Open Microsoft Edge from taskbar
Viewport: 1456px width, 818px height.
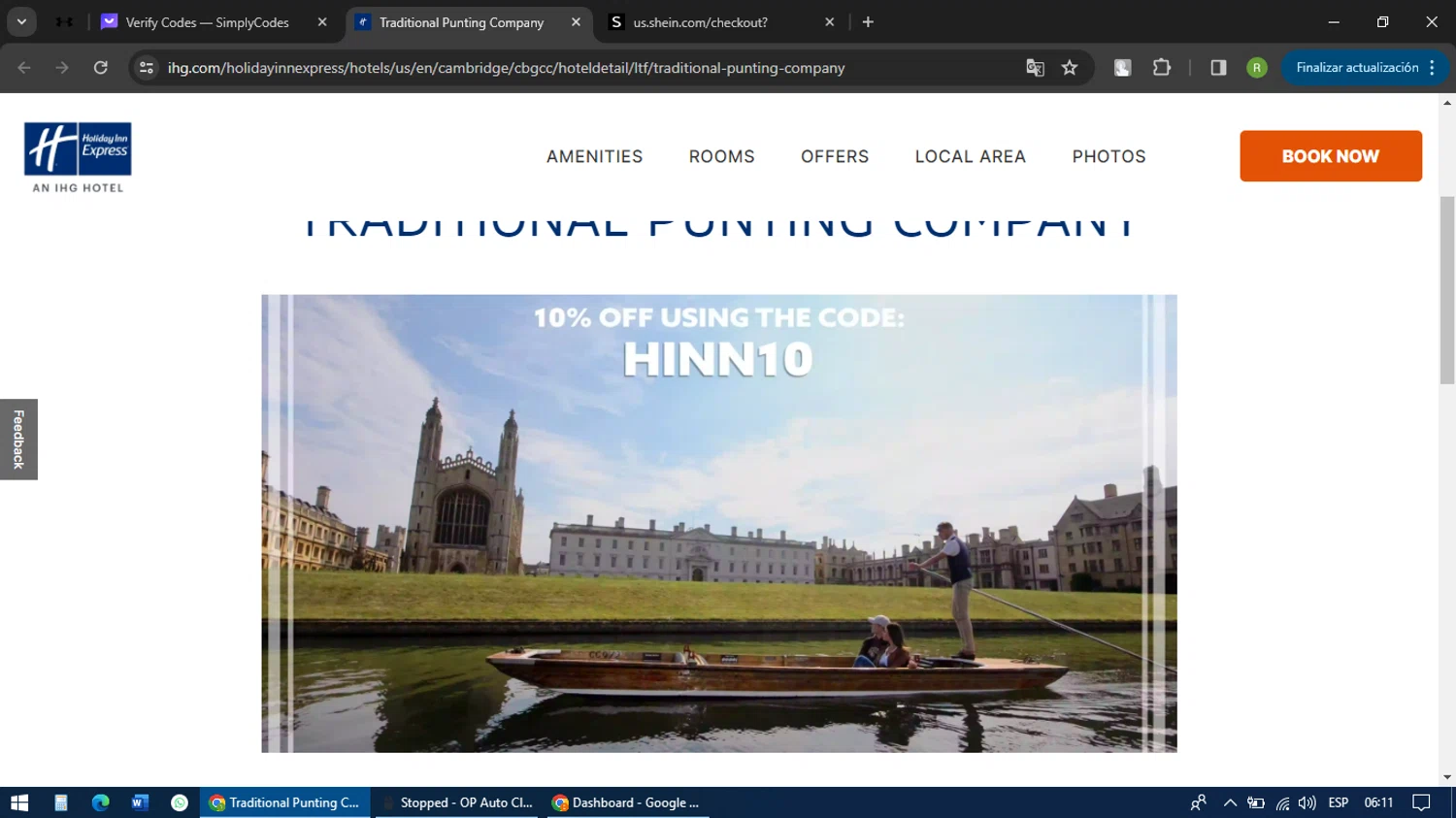(x=100, y=802)
